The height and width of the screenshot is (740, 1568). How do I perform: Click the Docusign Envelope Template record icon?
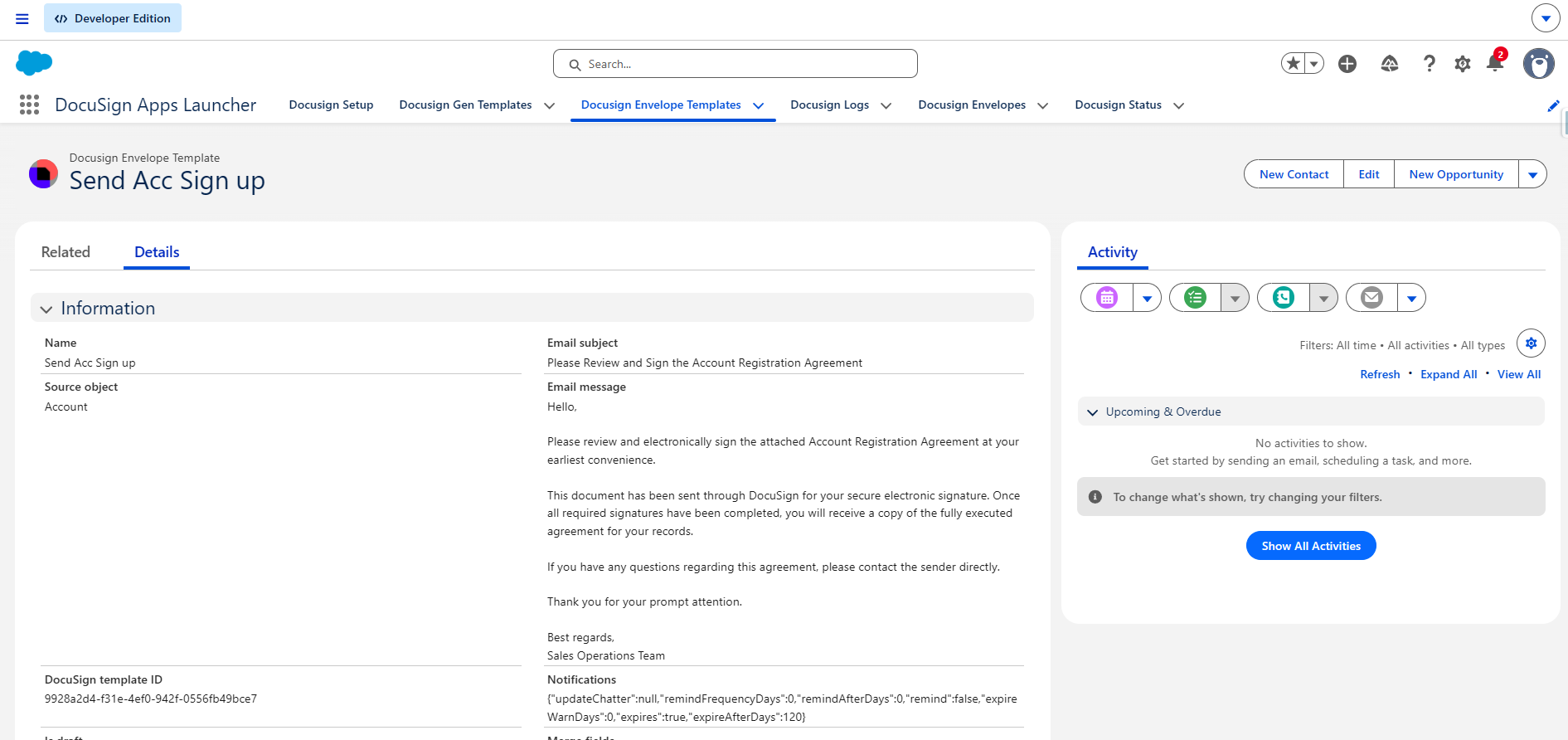(x=43, y=174)
